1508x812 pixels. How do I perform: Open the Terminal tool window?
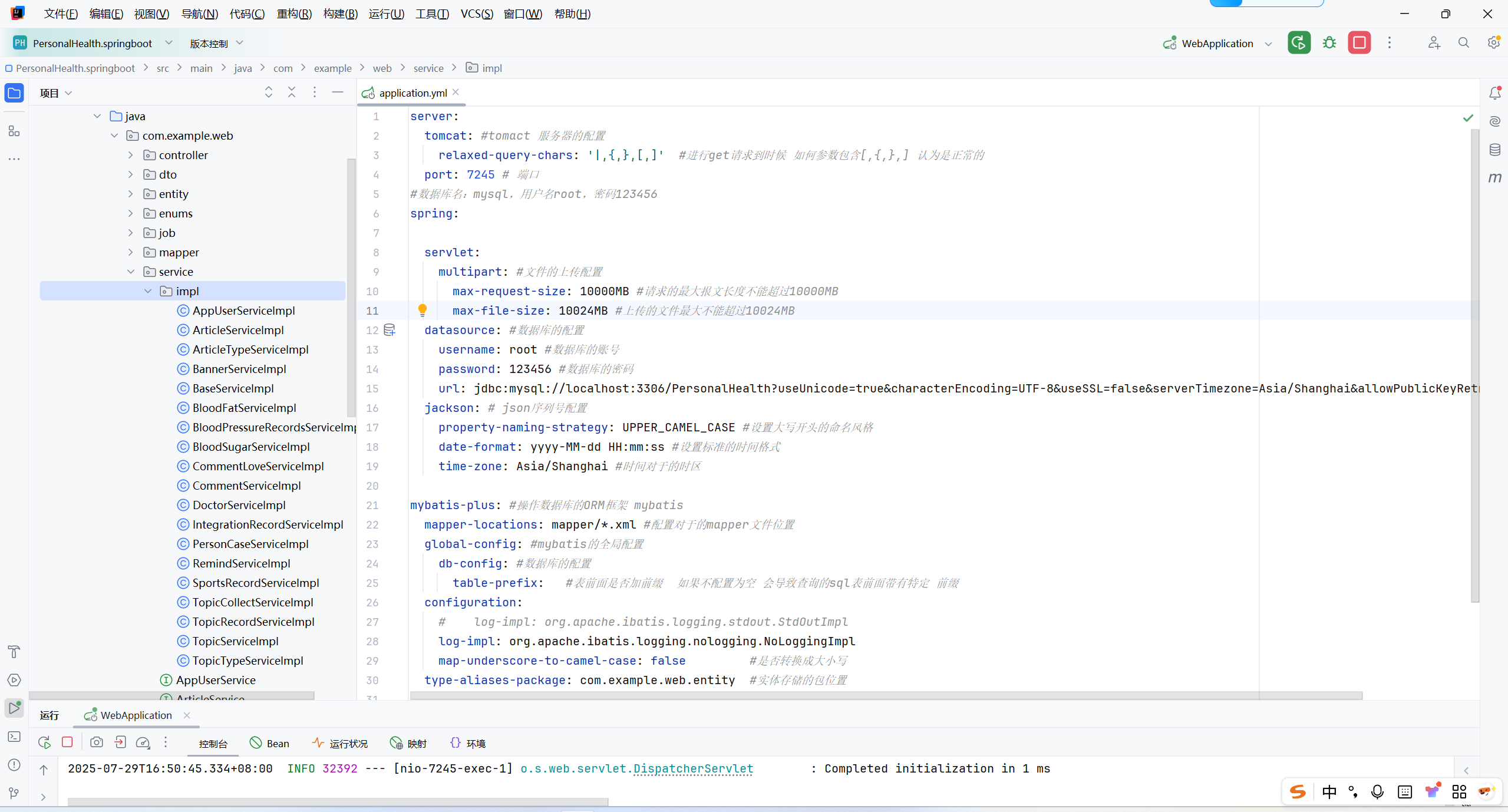coord(14,737)
